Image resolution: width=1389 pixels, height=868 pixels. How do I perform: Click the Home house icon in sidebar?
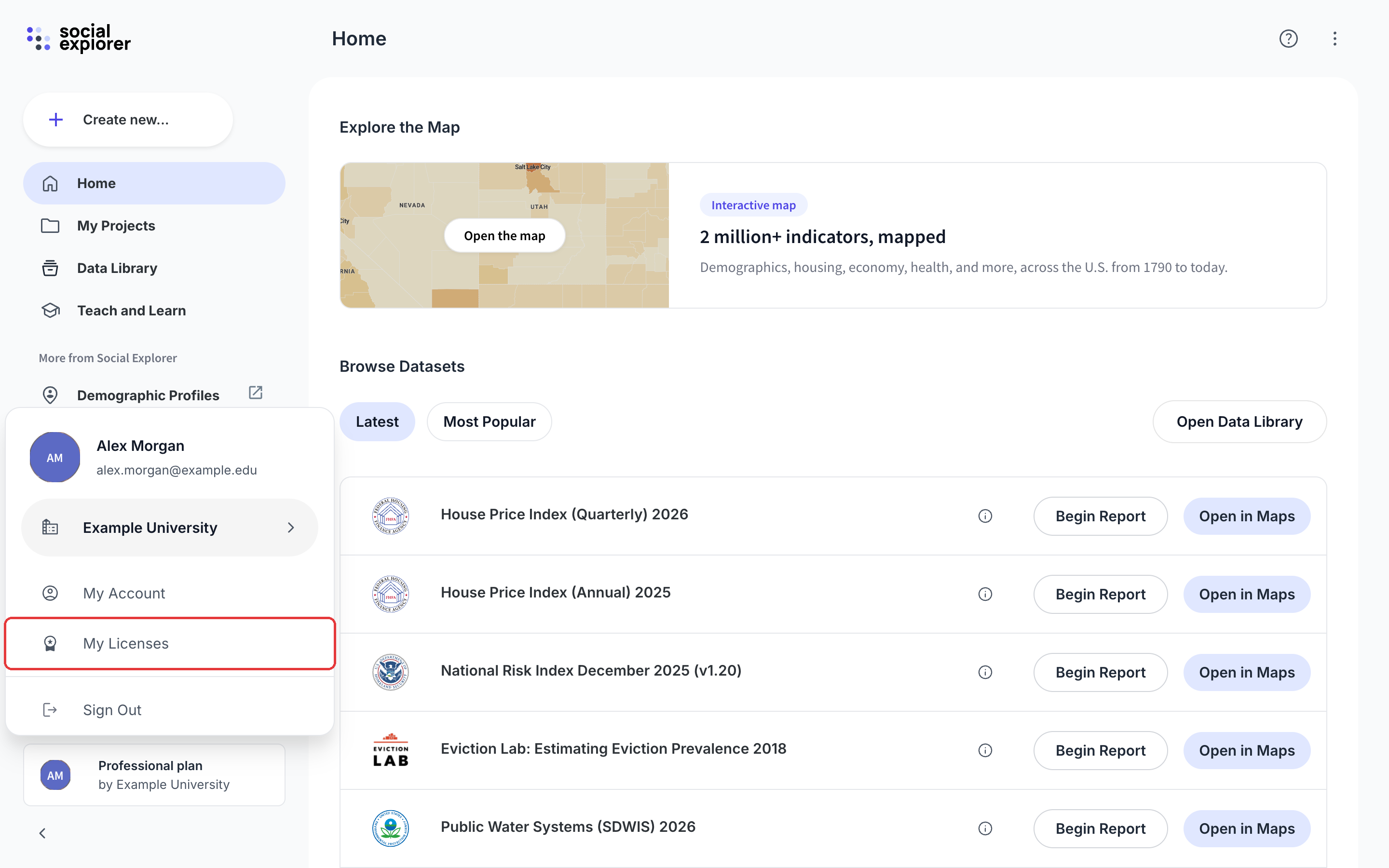(x=50, y=183)
